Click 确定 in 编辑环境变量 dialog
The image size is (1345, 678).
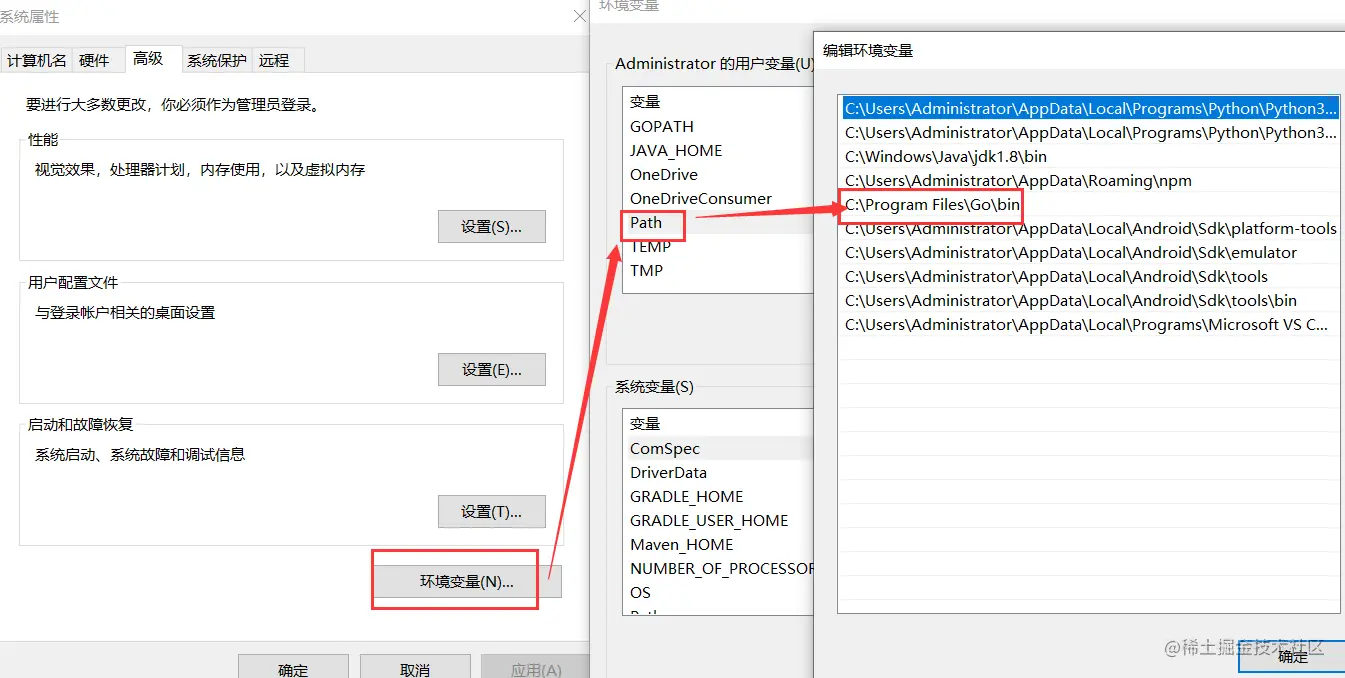point(1292,656)
